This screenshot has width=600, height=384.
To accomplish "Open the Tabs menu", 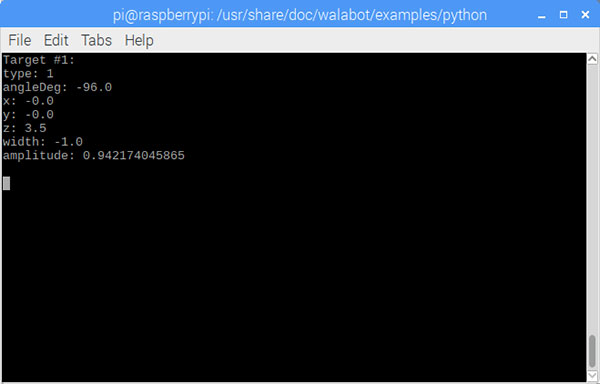I will 96,40.
